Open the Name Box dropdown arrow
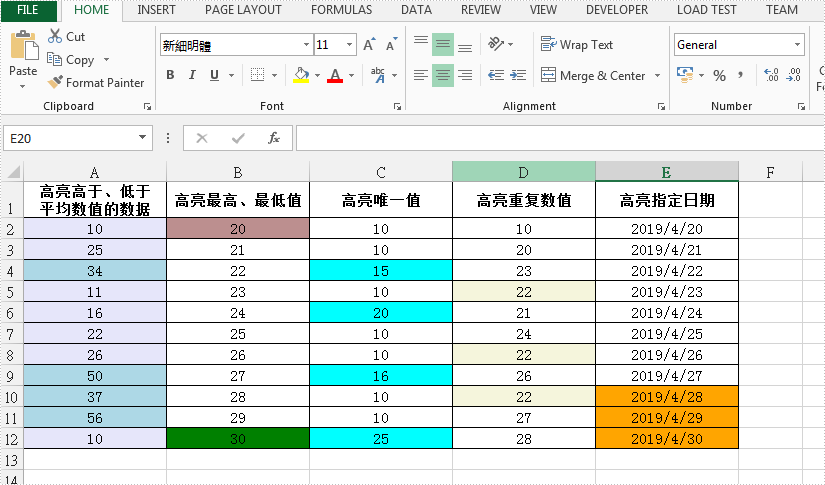The width and height of the screenshot is (825, 485). coord(143,138)
